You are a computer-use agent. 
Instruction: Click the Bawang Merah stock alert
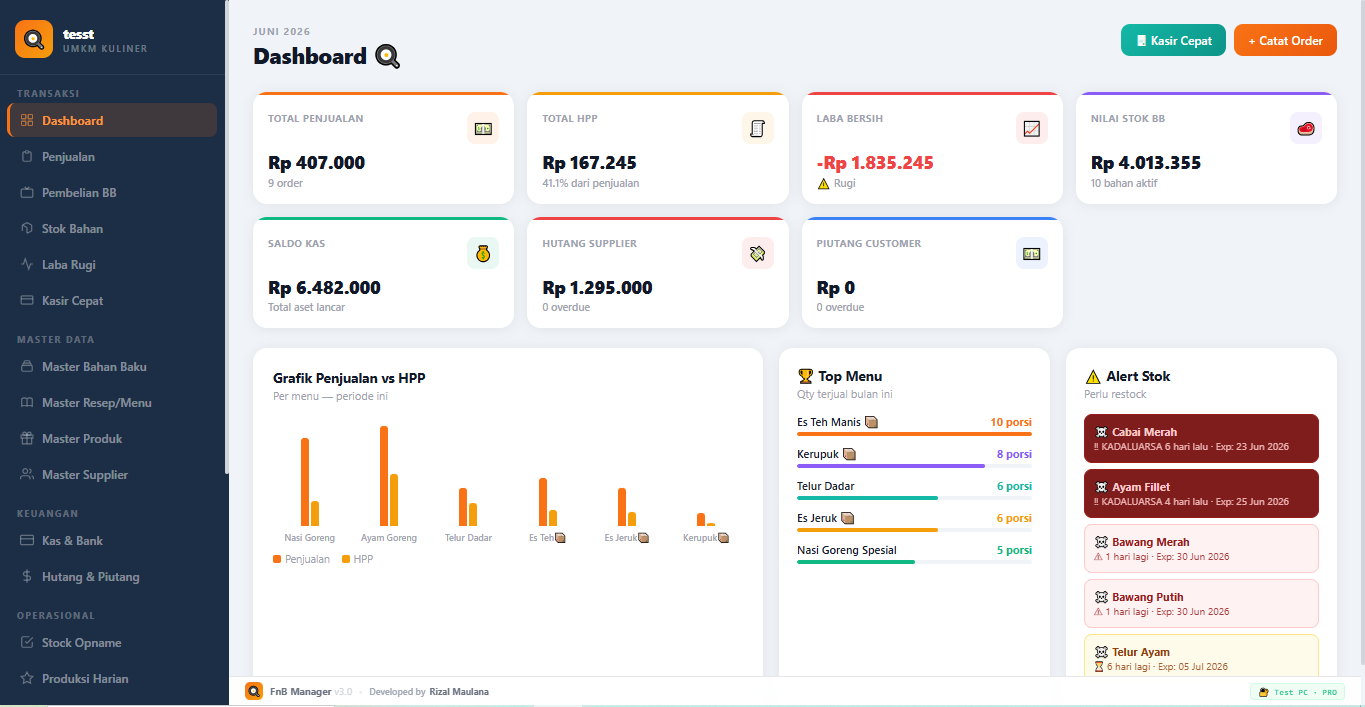tap(1201, 548)
